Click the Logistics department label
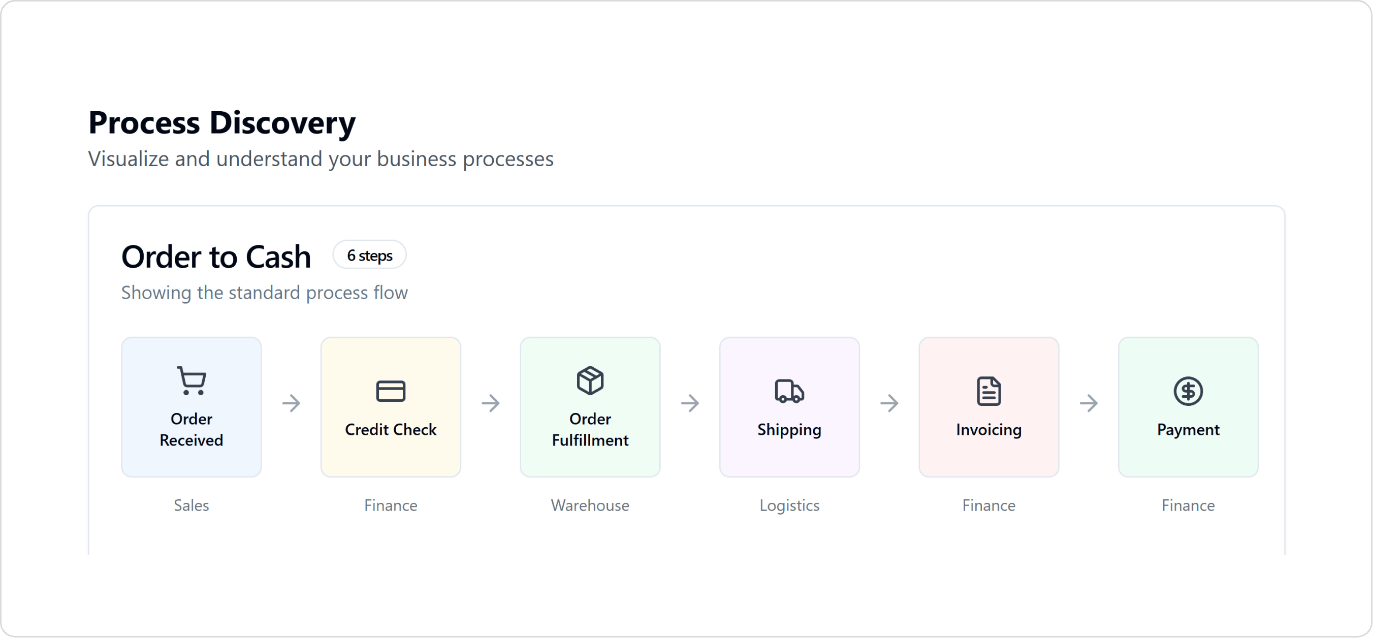The width and height of the screenshot is (1373, 638). click(x=789, y=506)
